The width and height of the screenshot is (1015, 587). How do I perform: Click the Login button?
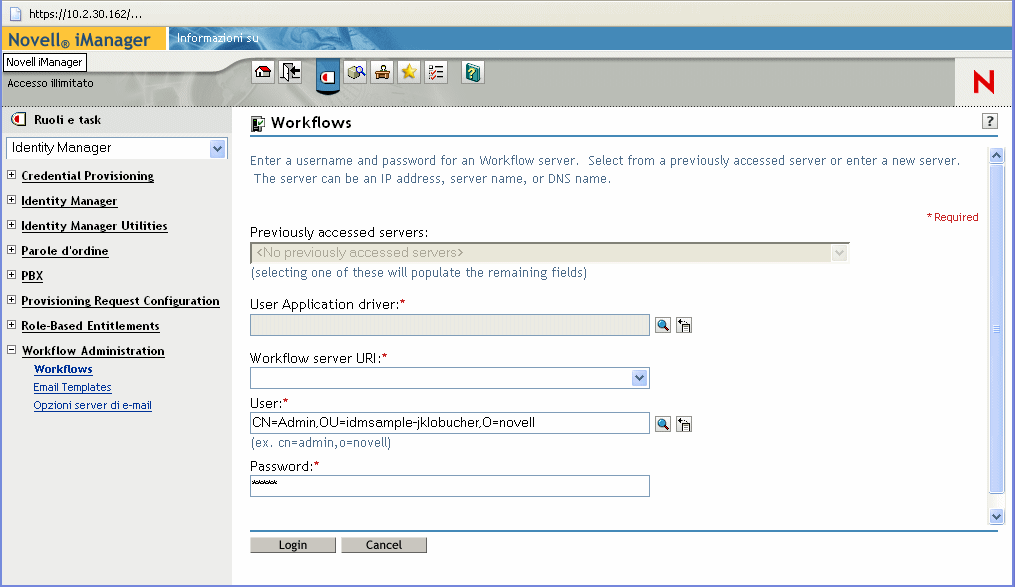(x=293, y=545)
